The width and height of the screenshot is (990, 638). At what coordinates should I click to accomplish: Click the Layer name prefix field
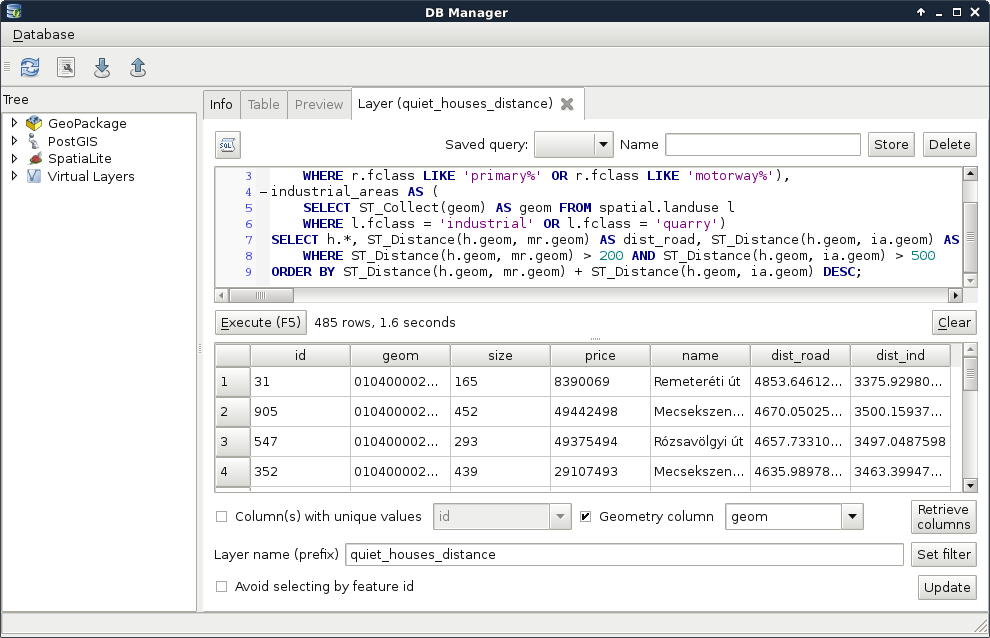tap(623, 554)
